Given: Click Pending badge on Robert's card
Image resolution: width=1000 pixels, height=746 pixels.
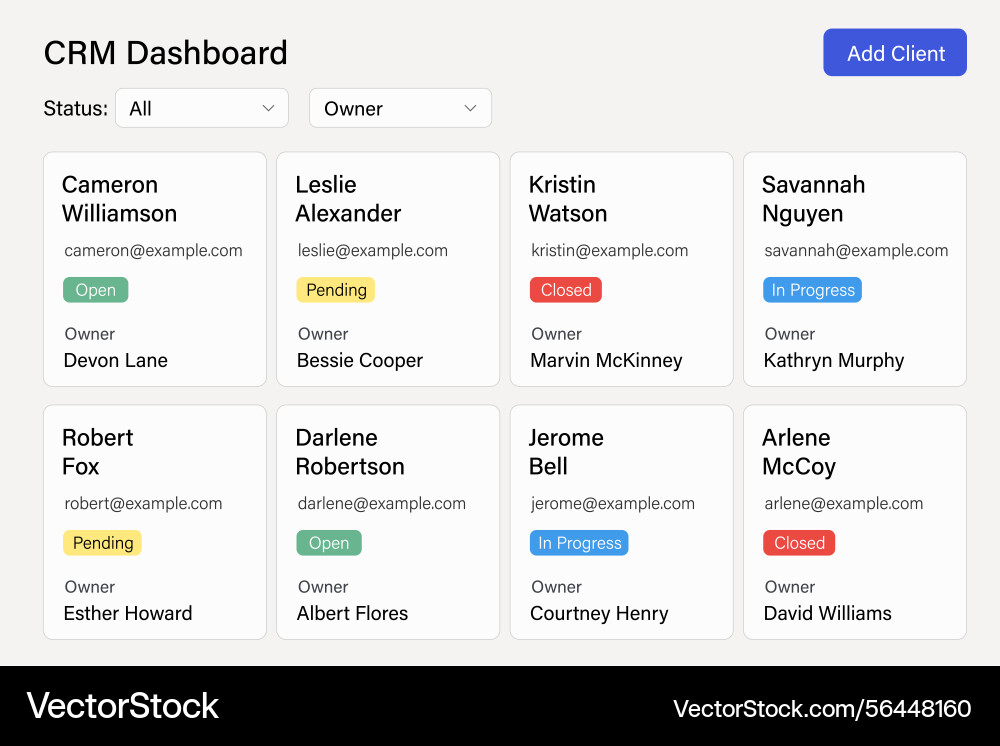Looking at the screenshot, I should (102, 543).
